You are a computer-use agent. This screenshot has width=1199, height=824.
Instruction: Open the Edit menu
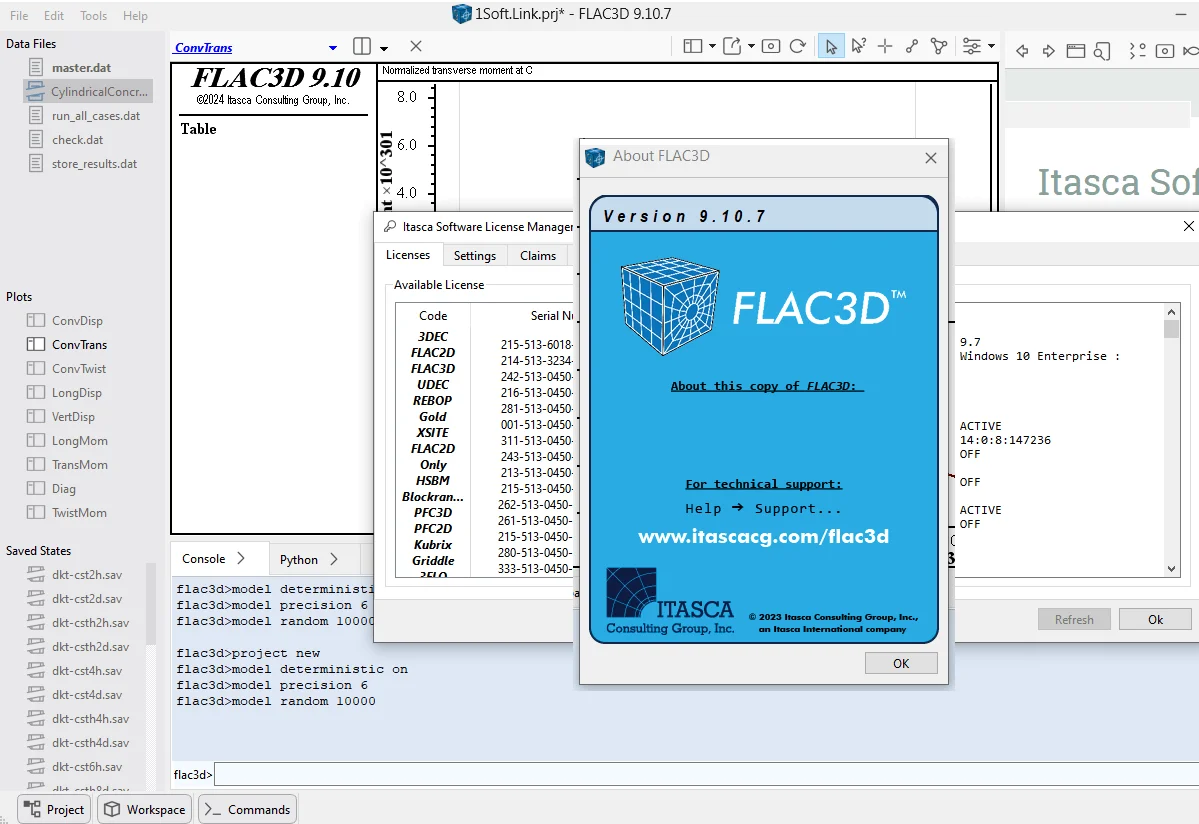(54, 15)
